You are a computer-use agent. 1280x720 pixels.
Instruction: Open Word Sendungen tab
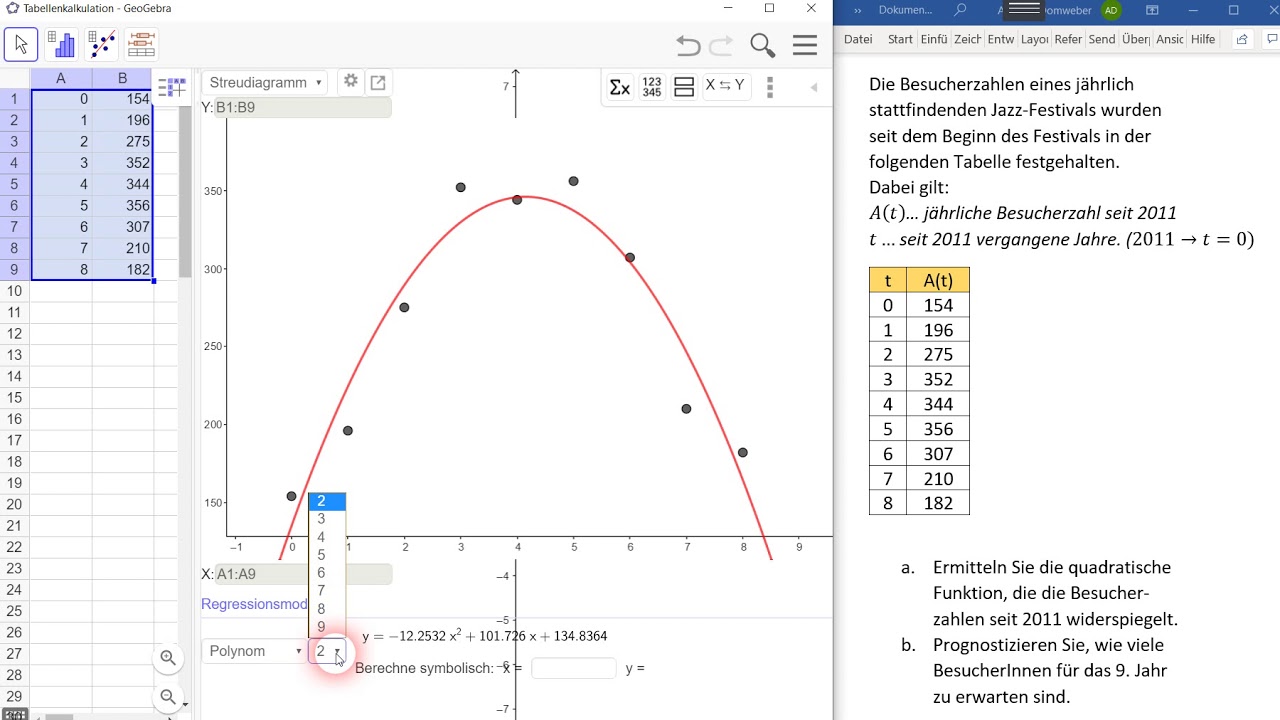[1102, 39]
